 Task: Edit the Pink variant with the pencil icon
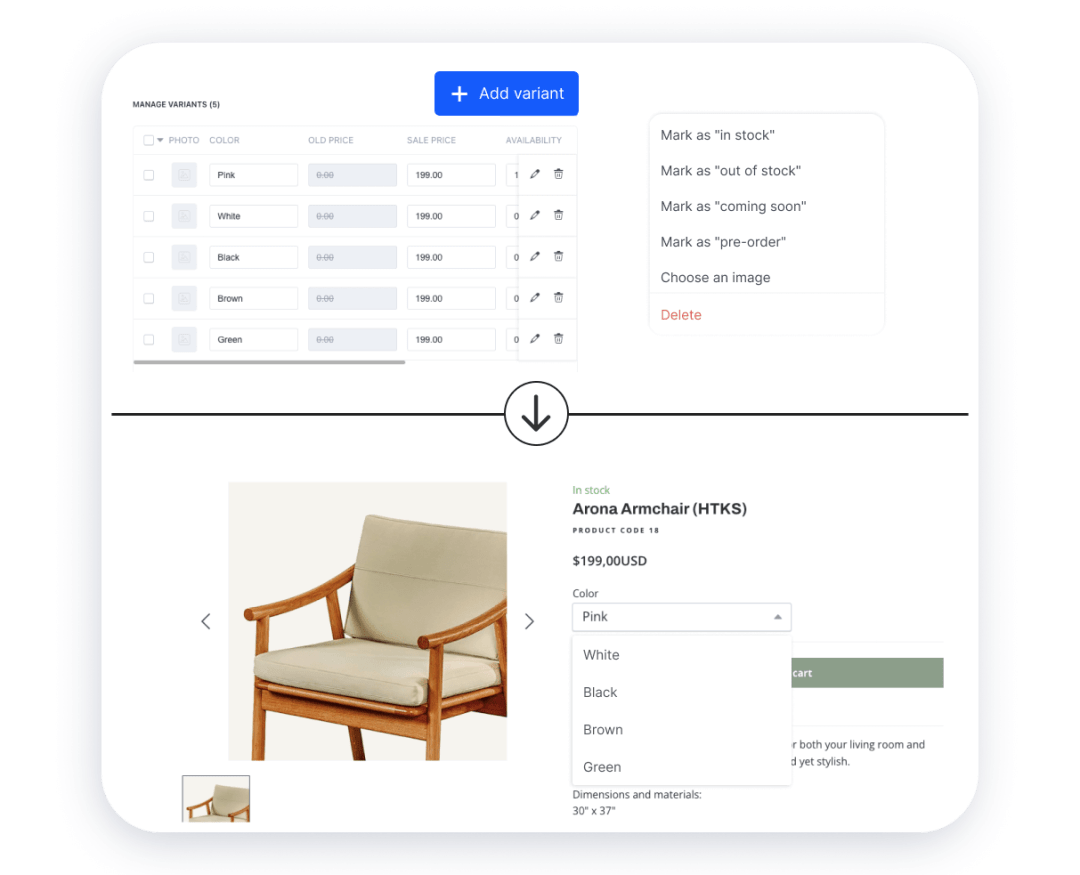point(535,174)
